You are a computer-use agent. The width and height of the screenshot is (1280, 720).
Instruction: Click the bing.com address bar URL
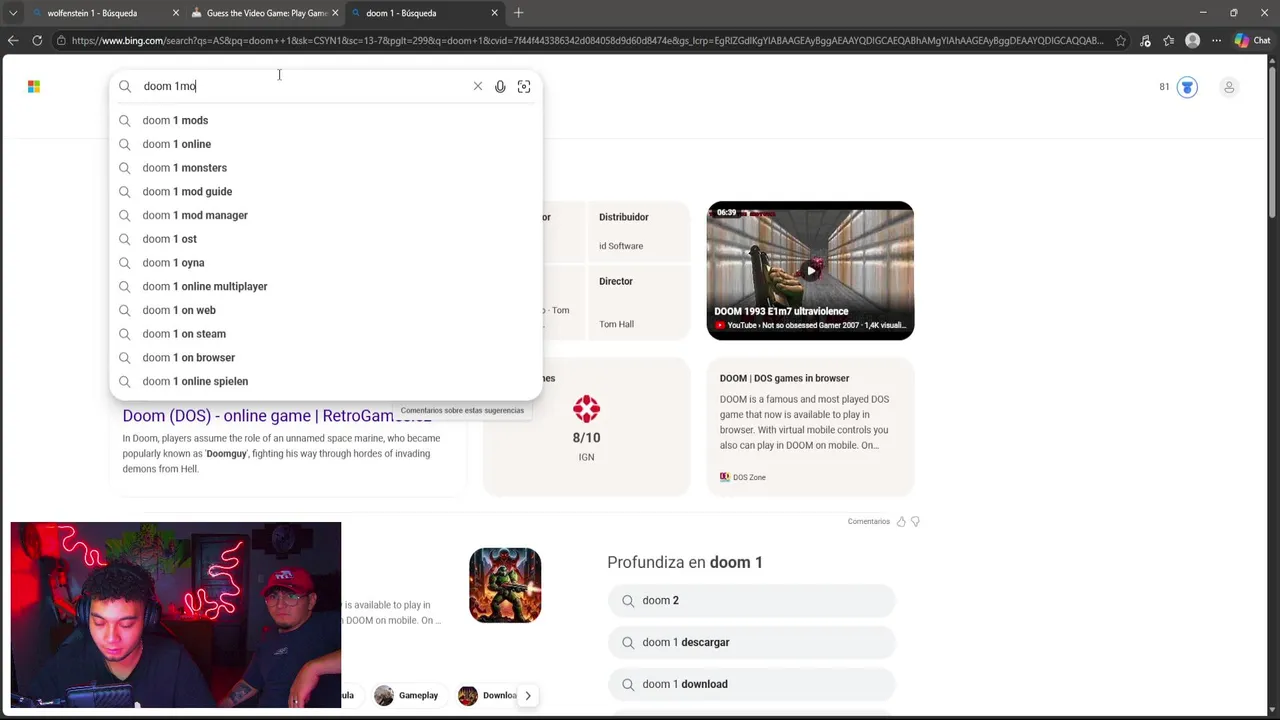pyautogui.click(x=587, y=41)
